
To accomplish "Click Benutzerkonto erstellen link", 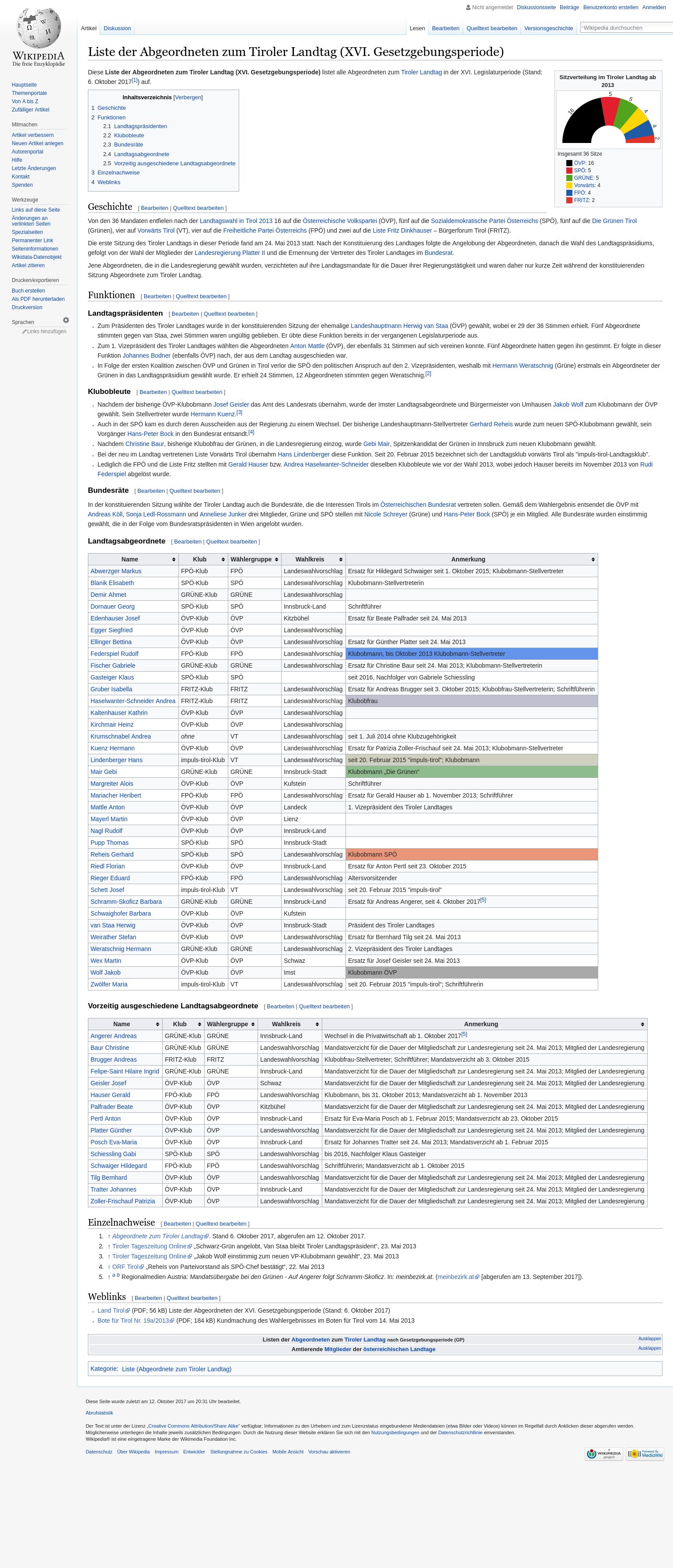I will coord(610,7).
